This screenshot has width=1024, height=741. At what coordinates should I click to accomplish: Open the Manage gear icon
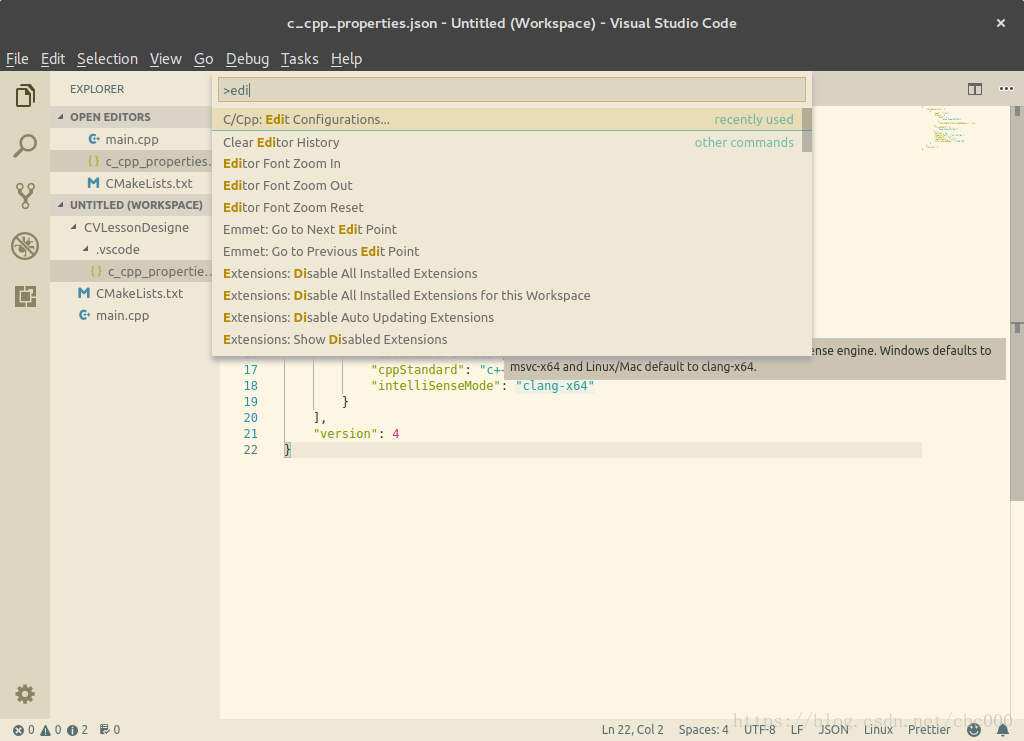(25, 694)
